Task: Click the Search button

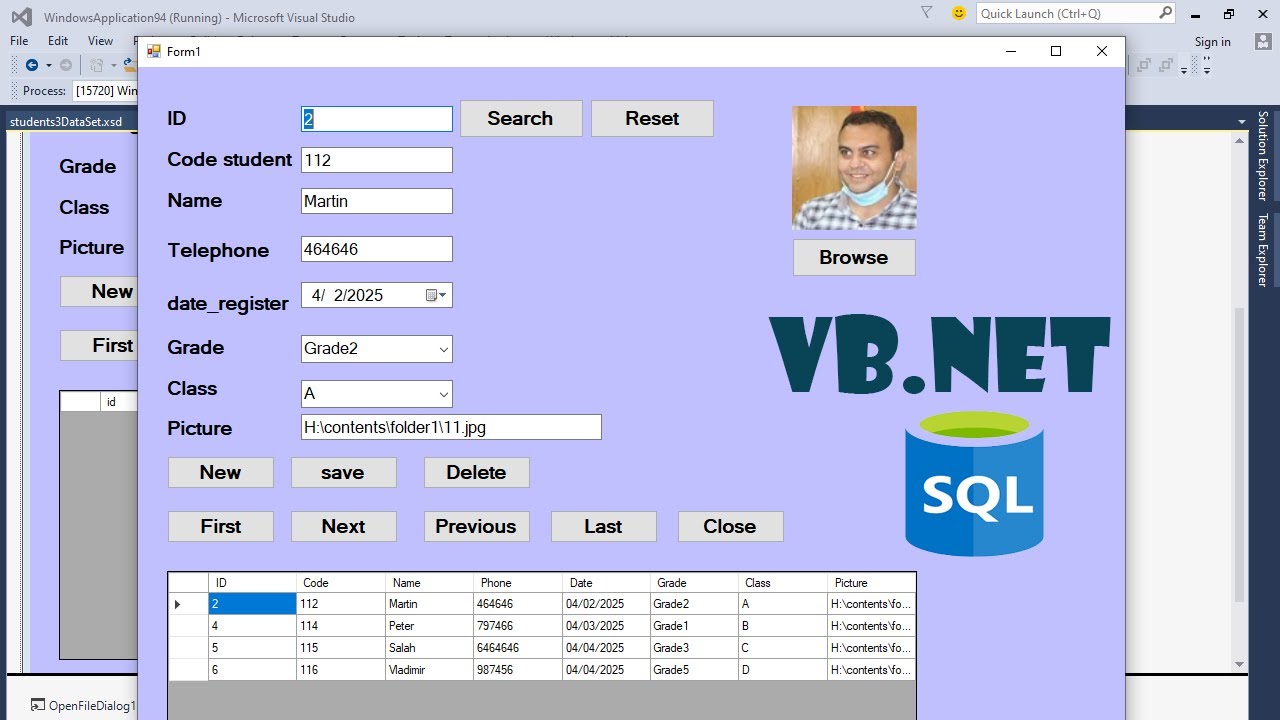Action: tap(521, 118)
